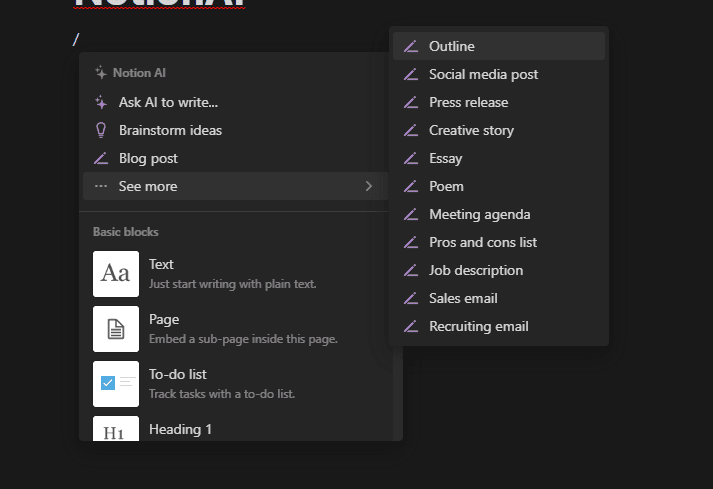
Task: Pick the Blog post AI option
Action: (236, 158)
